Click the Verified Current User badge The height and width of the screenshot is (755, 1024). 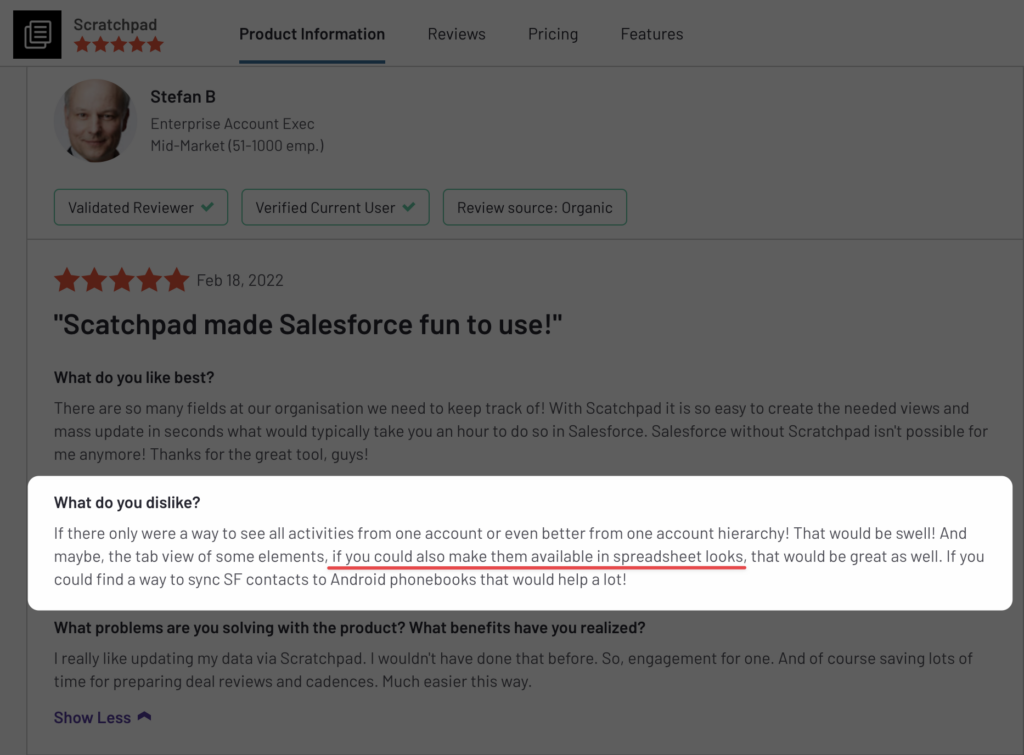pyautogui.click(x=335, y=206)
